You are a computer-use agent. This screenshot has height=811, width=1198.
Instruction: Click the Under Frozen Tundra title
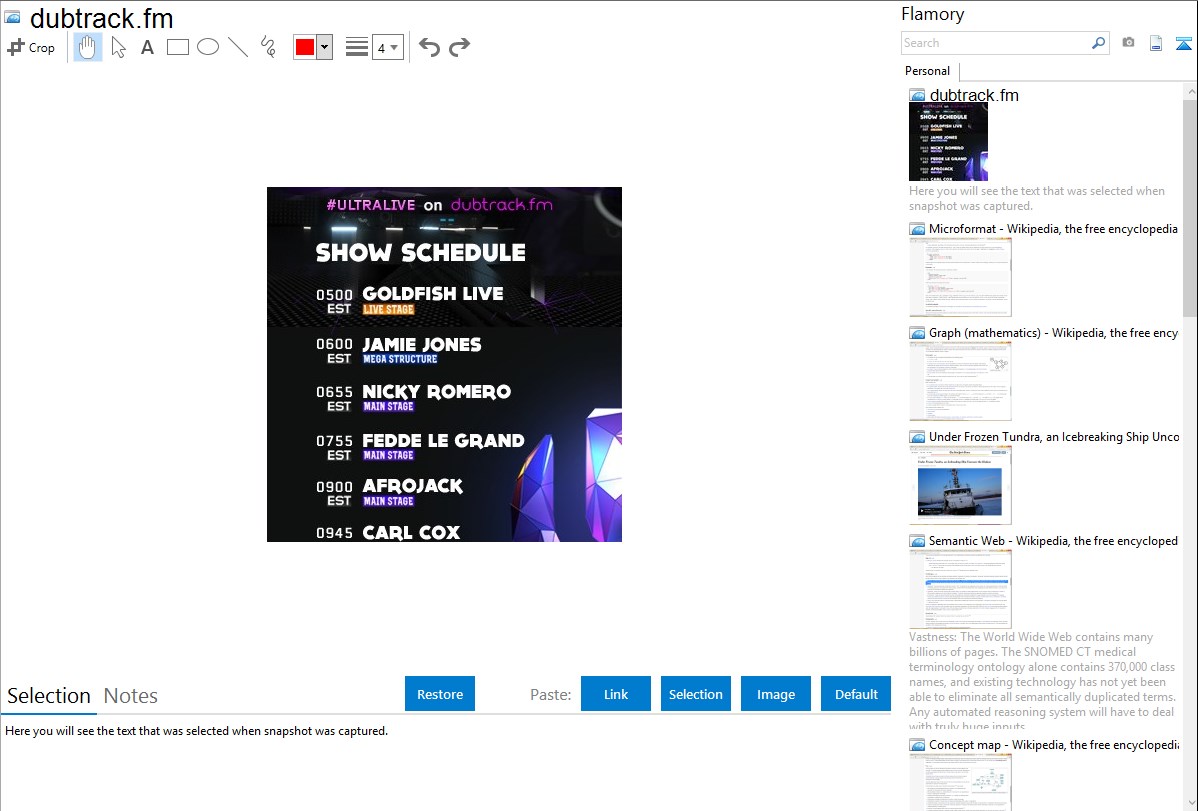pyautogui.click(x=1054, y=436)
